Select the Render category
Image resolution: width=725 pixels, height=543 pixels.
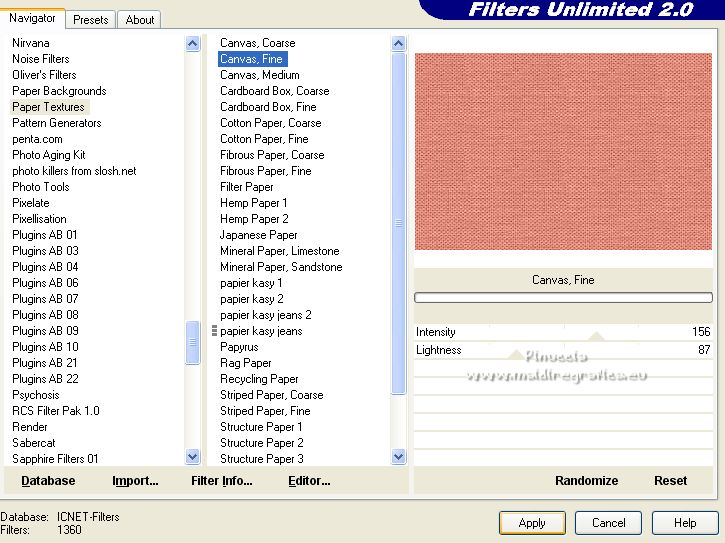click(x=30, y=427)
